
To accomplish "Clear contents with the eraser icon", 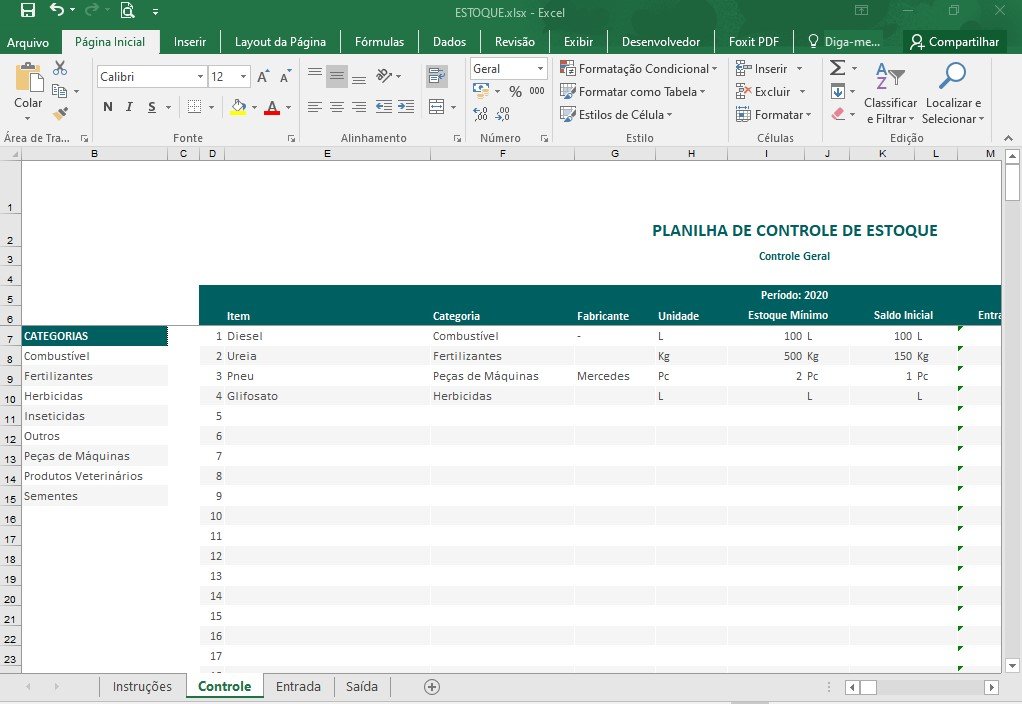I will click(838, 114).
